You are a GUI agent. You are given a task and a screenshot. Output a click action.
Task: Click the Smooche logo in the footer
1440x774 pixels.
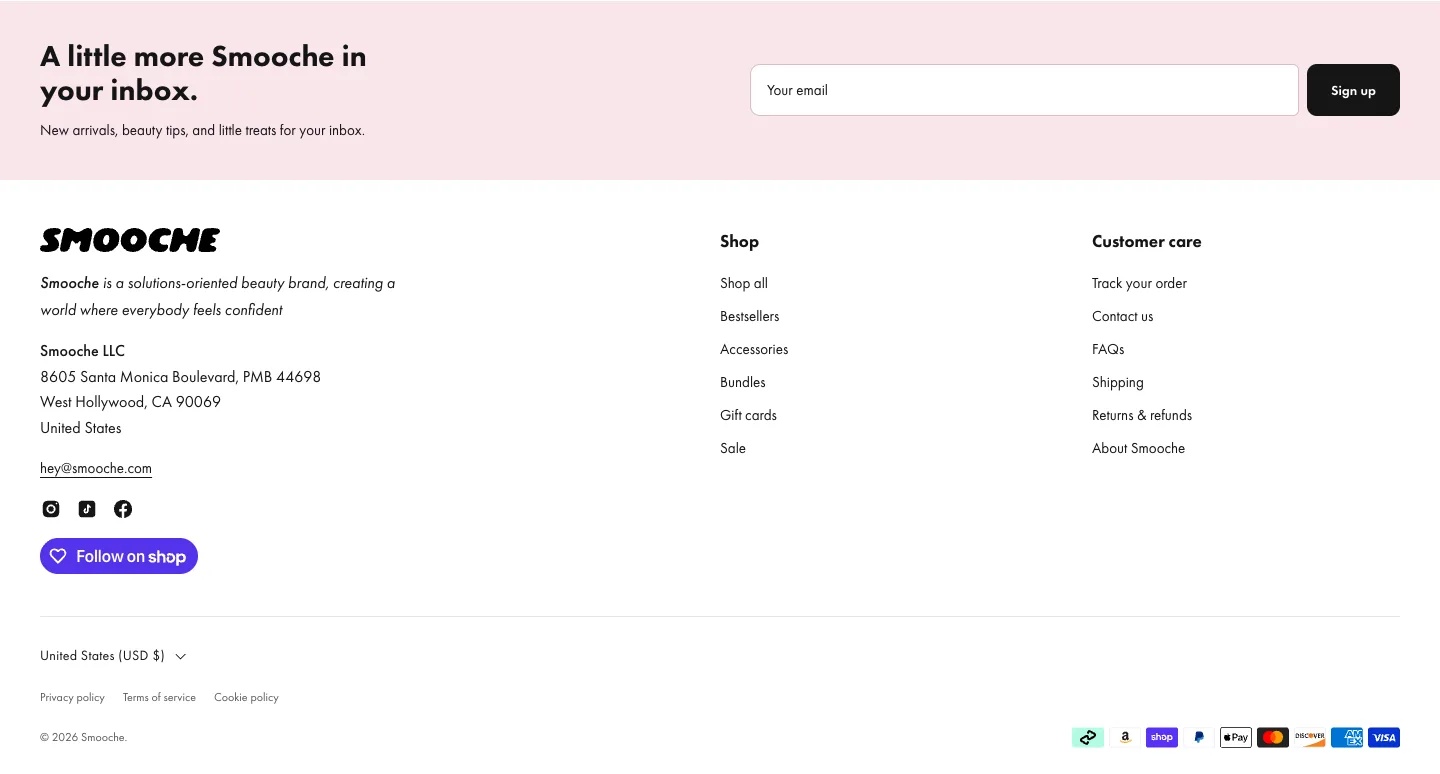click(x=130, y=240)
